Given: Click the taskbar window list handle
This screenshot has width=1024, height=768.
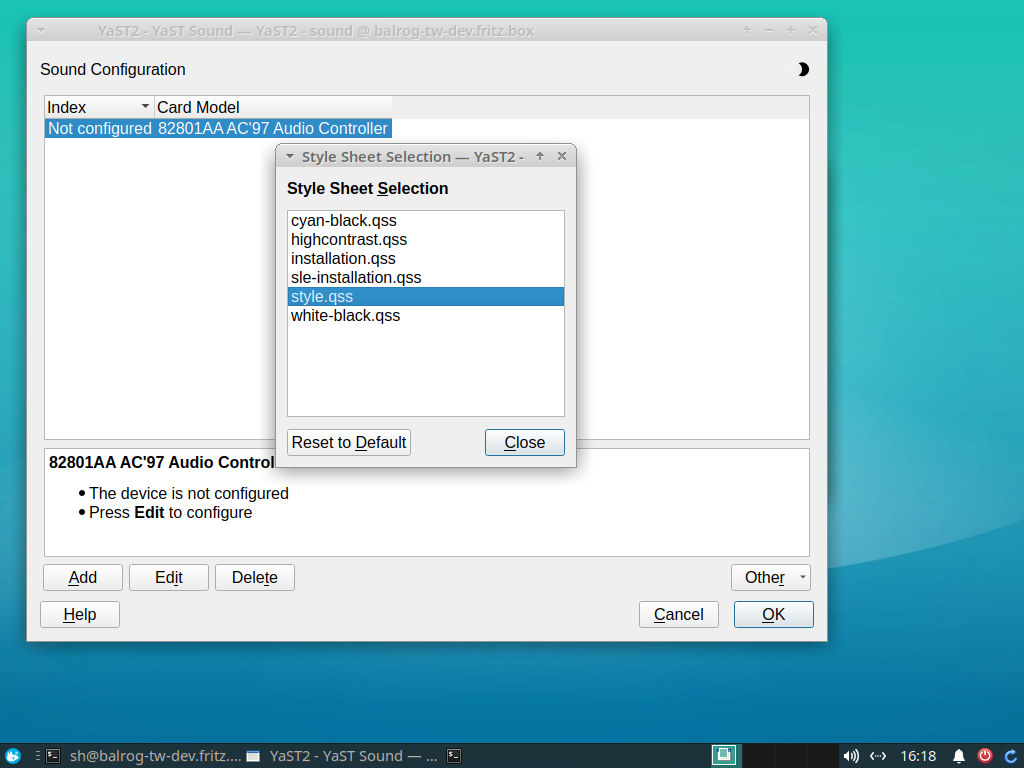Looking at the screenshot, I should (x=37, y=756).
